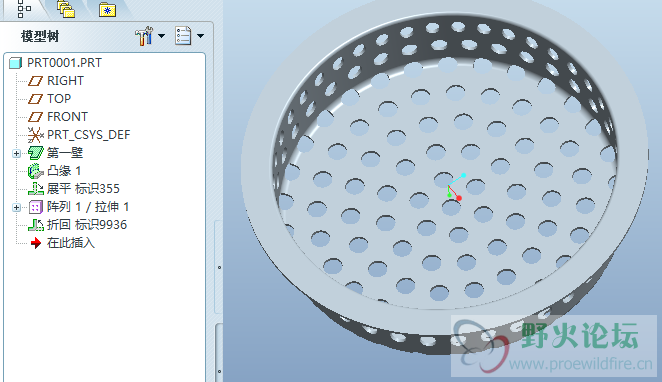662x382 pixels.
Task: Open the model tree show list icon
Action: 183,36
